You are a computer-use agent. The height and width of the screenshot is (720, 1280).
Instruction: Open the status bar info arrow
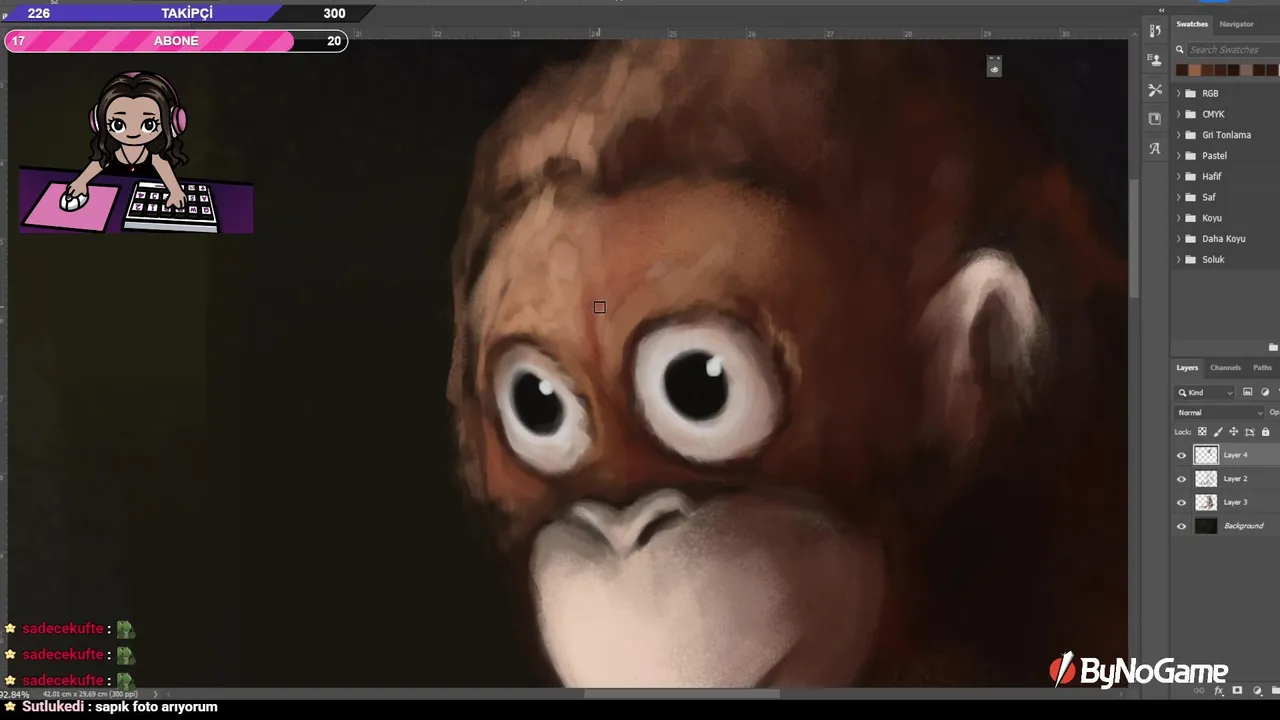click(x=155, y=694)
